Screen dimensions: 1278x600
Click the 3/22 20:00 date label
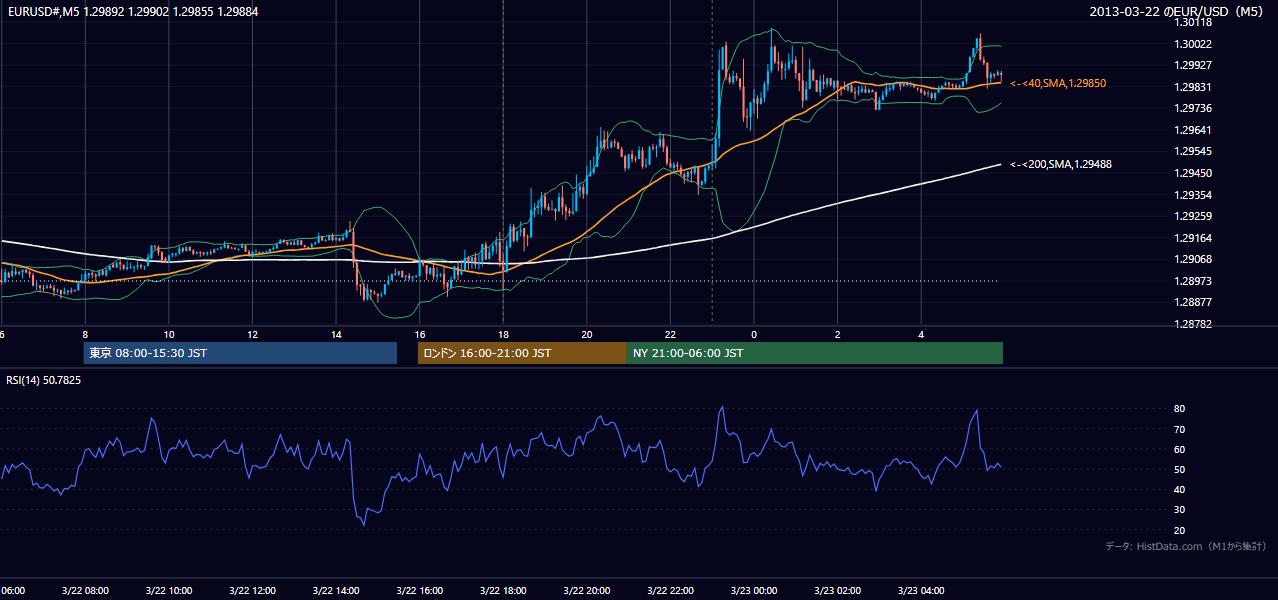tap(587, 591)
